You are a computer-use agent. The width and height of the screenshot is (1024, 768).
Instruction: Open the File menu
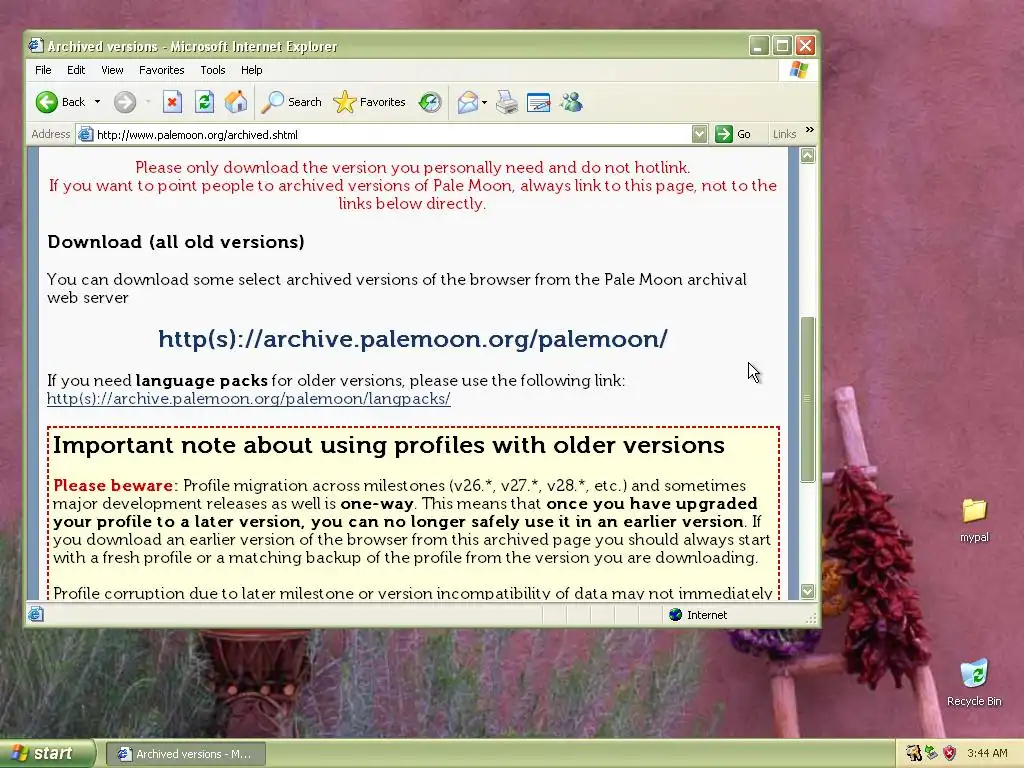[x=43, y=70]
